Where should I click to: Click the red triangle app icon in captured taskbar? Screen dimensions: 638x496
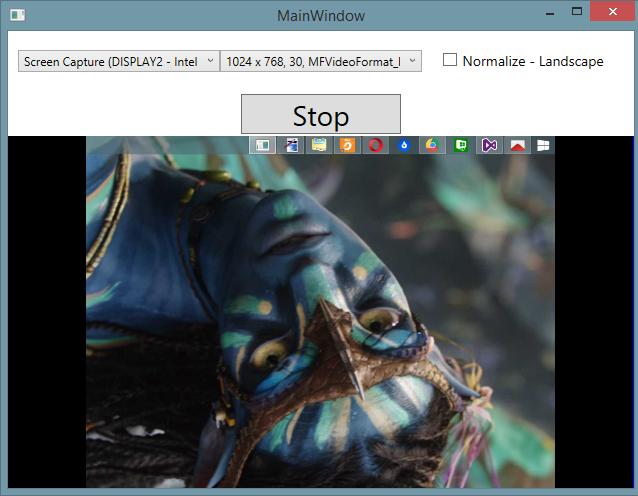(518, 145)
